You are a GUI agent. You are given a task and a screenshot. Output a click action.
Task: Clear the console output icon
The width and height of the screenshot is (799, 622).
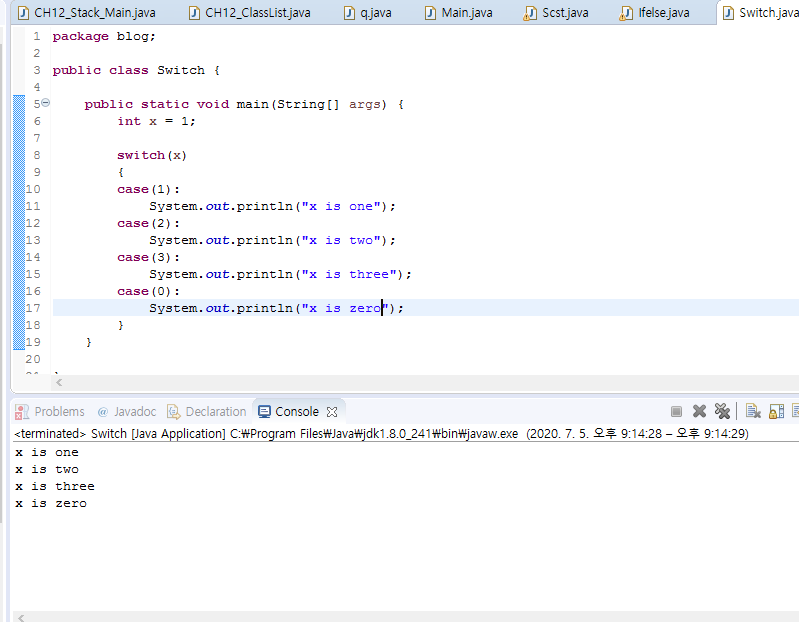(753, 411)
